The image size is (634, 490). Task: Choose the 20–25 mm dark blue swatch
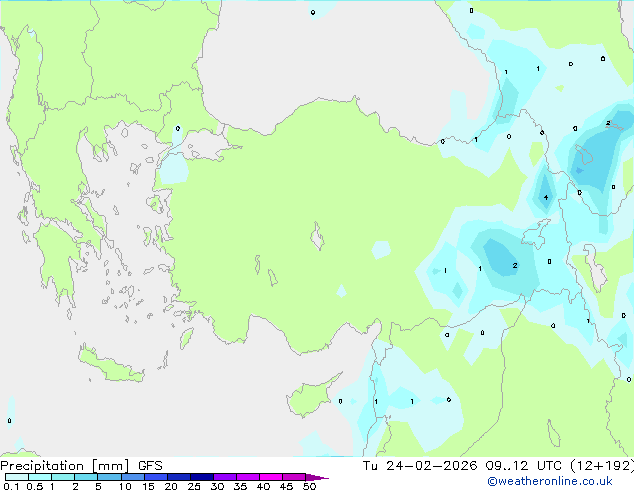coord(178,477)
